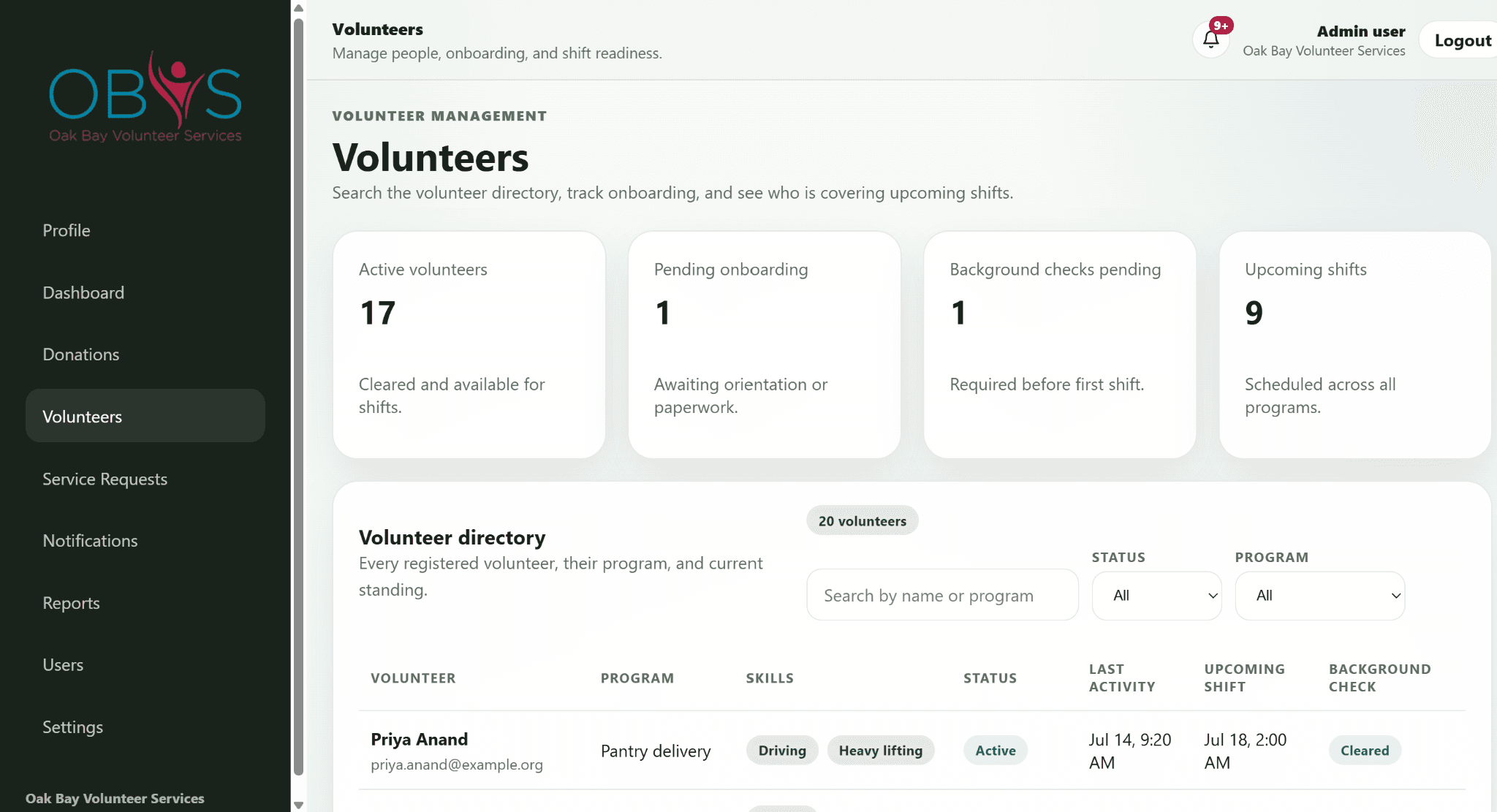Viewport: 1497px width, 812px height.
Task: Click email priya.anand@example.org
Action: pyautogui.click(x=457, y=764)
